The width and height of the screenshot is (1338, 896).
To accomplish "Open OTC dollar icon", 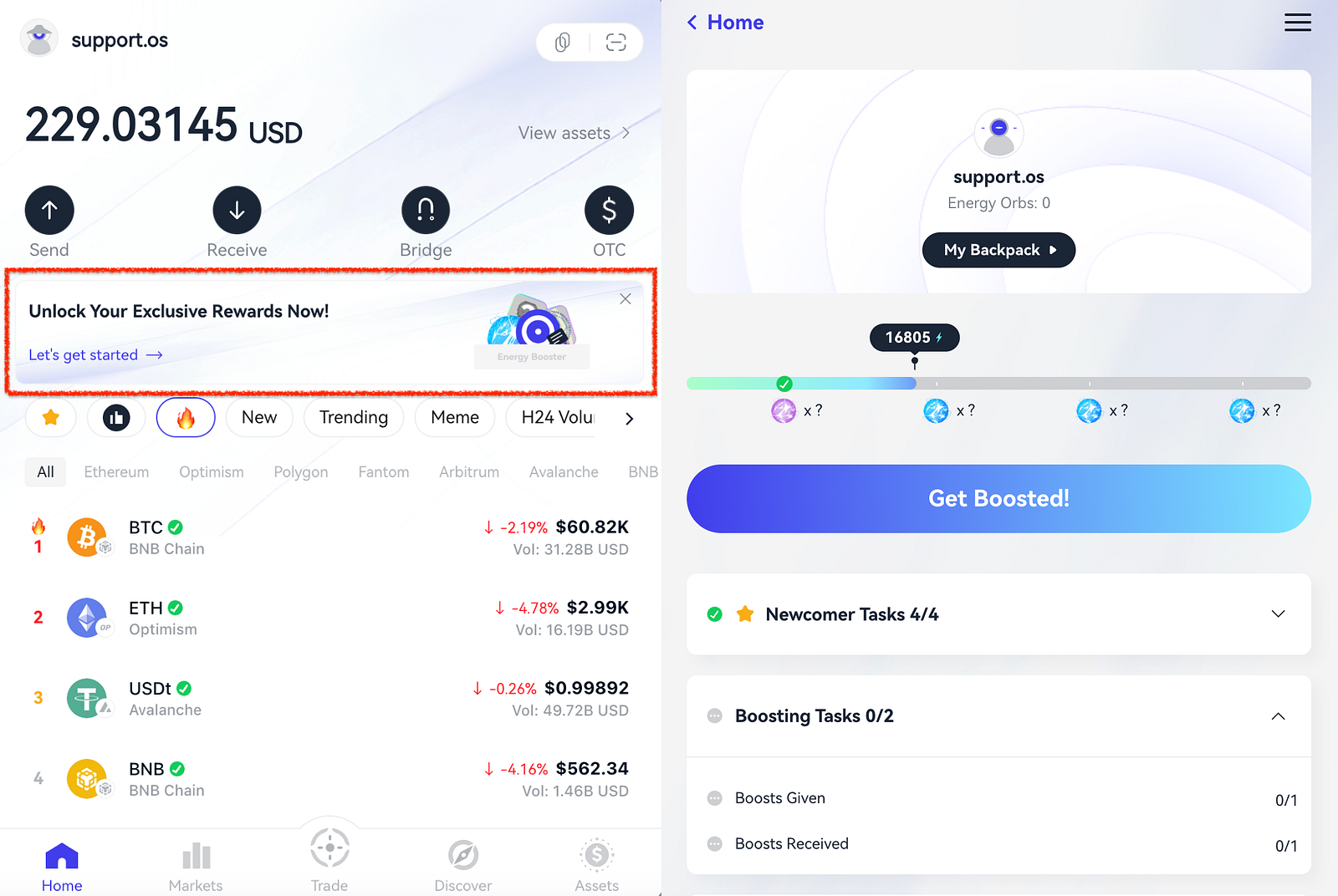I will pos(609,210).
